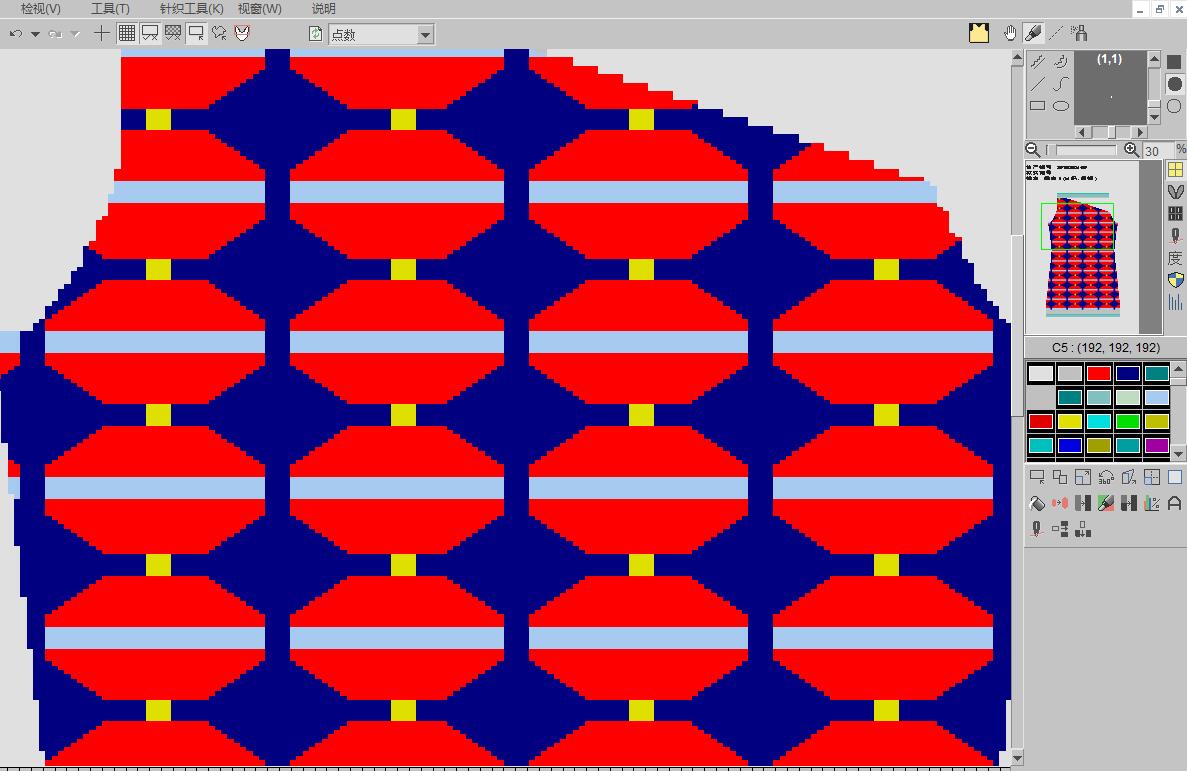The width and height of the screenshot is (1187, 771).
Task: Open the 视窗(W) menu
Action: (260, 9)
